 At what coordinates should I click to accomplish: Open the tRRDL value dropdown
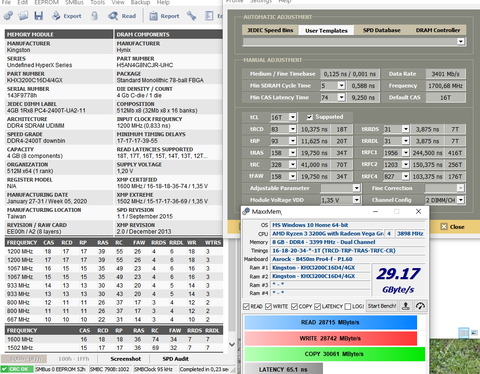405,141
